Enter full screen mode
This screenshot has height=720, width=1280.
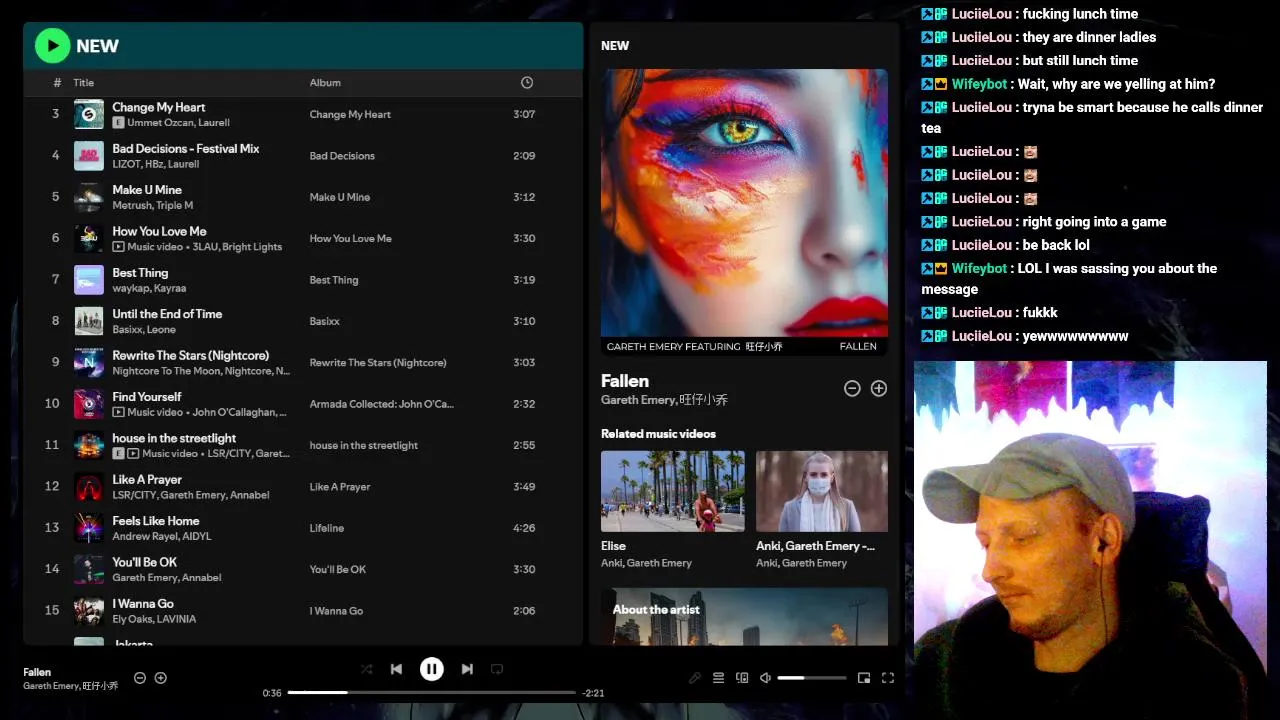click(x=887, y=678)
